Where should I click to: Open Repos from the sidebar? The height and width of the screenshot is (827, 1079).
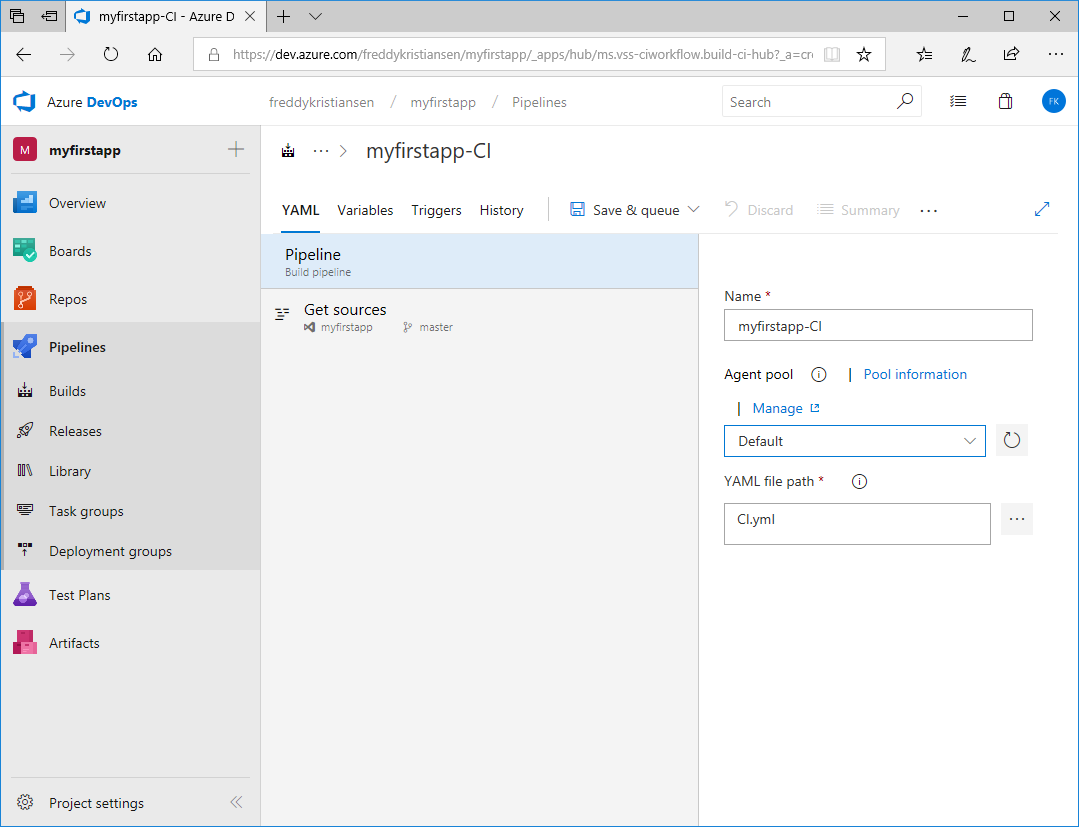(68, 299)
